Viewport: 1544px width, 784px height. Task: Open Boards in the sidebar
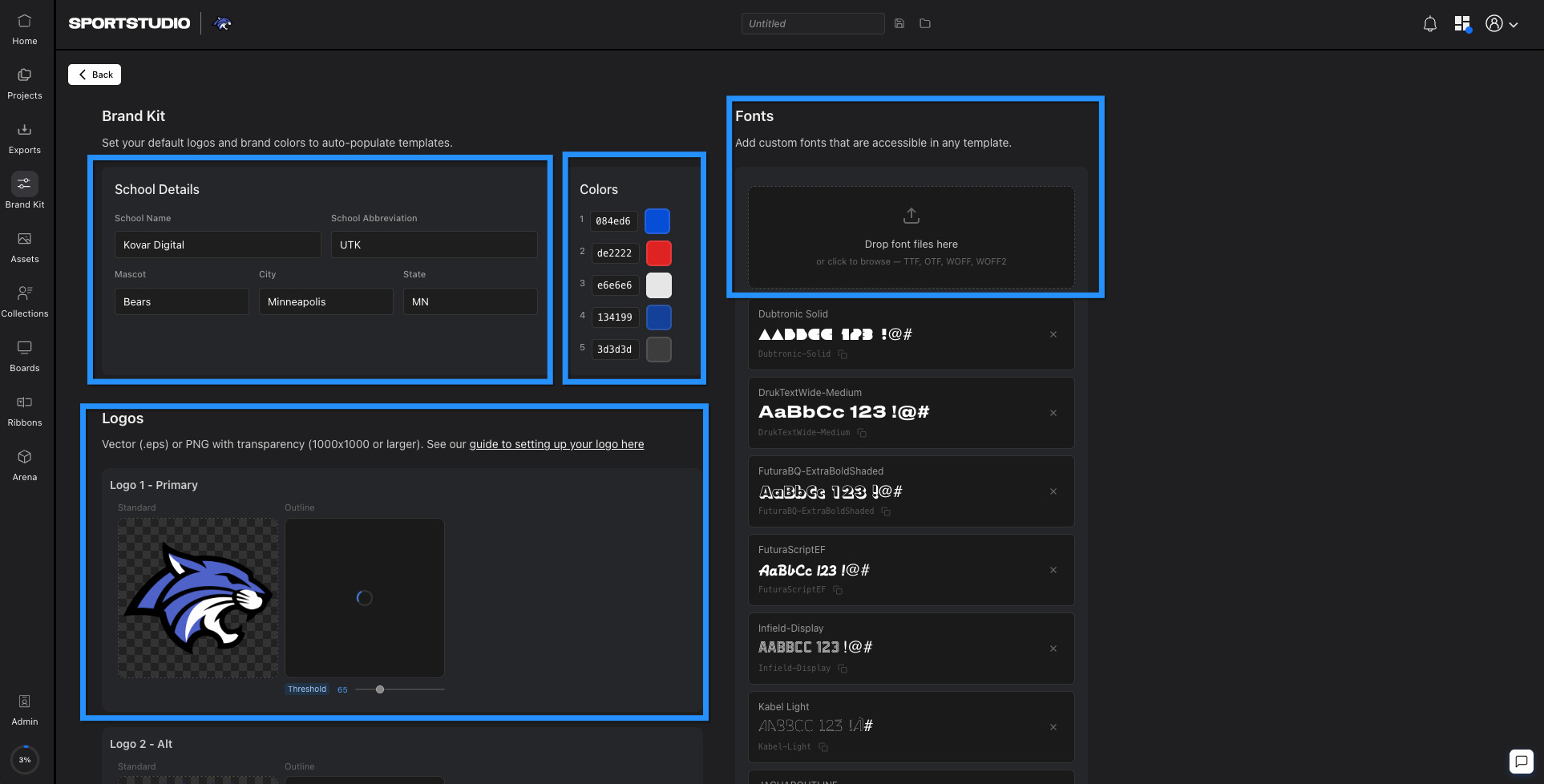[24, 357]
